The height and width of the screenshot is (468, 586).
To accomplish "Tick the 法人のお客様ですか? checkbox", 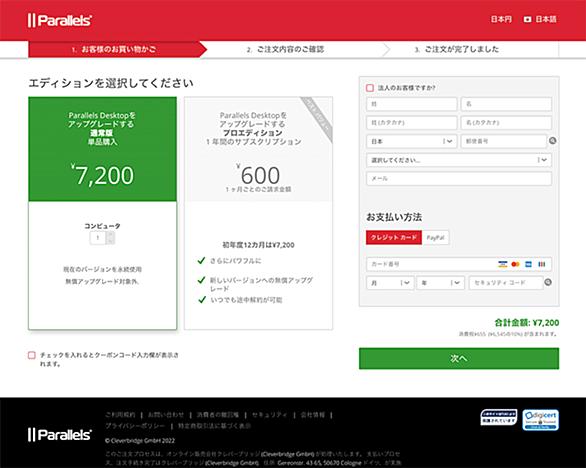I will point(370,88).
